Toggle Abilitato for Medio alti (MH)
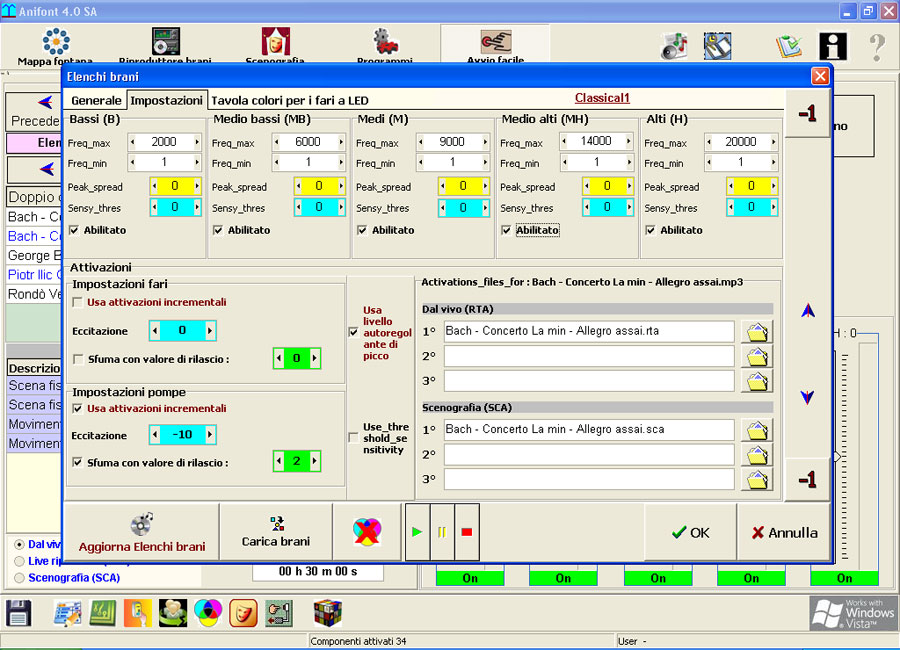The height and width of the screenshot is (650, 900). [506, 230]
